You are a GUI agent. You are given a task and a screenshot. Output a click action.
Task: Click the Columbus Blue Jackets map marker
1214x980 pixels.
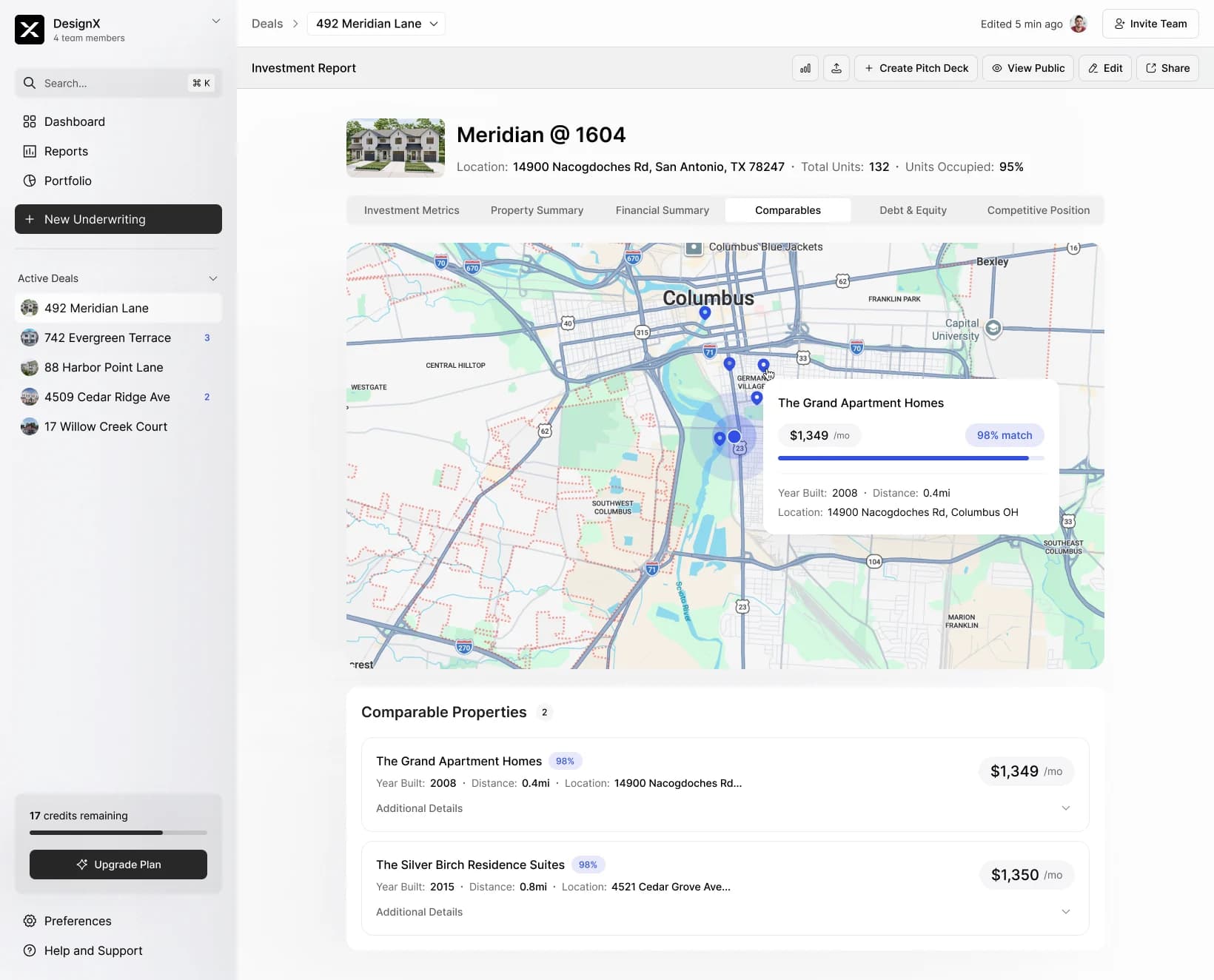(694, 248)
